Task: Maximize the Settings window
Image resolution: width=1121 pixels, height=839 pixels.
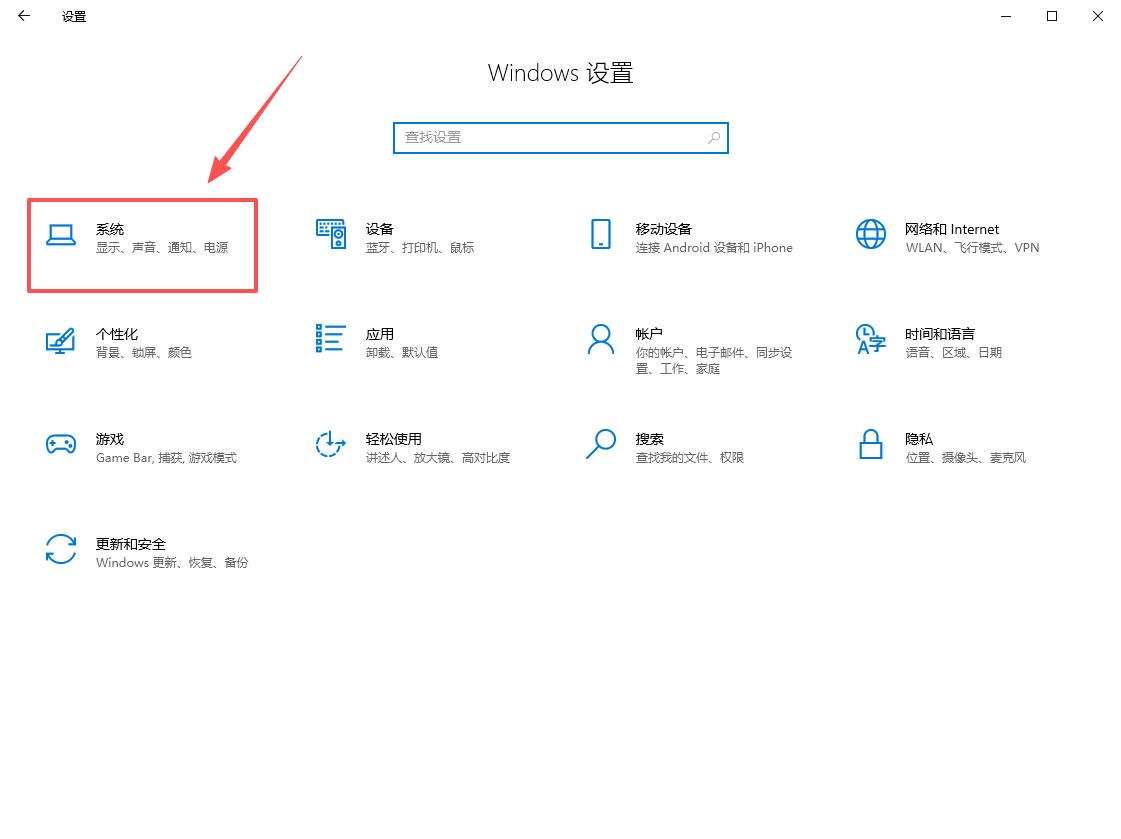Action: coord(1052,16)
